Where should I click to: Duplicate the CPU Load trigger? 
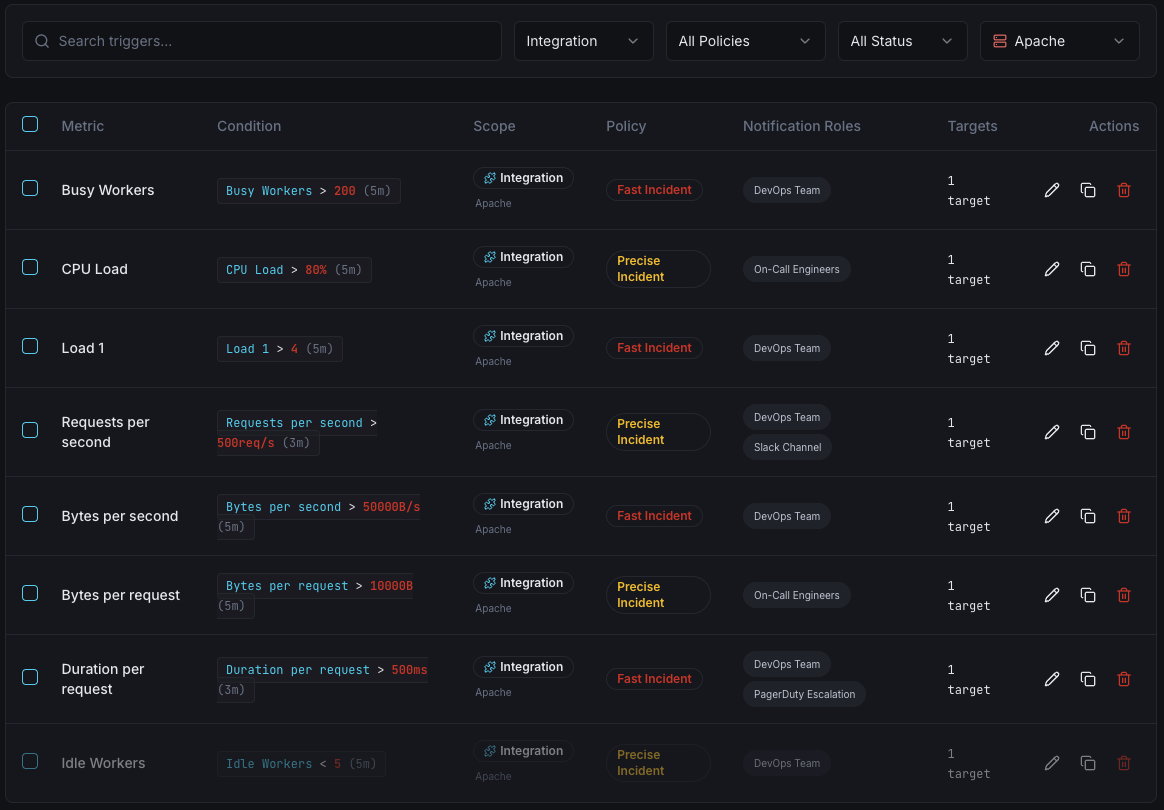[1088, 269]
